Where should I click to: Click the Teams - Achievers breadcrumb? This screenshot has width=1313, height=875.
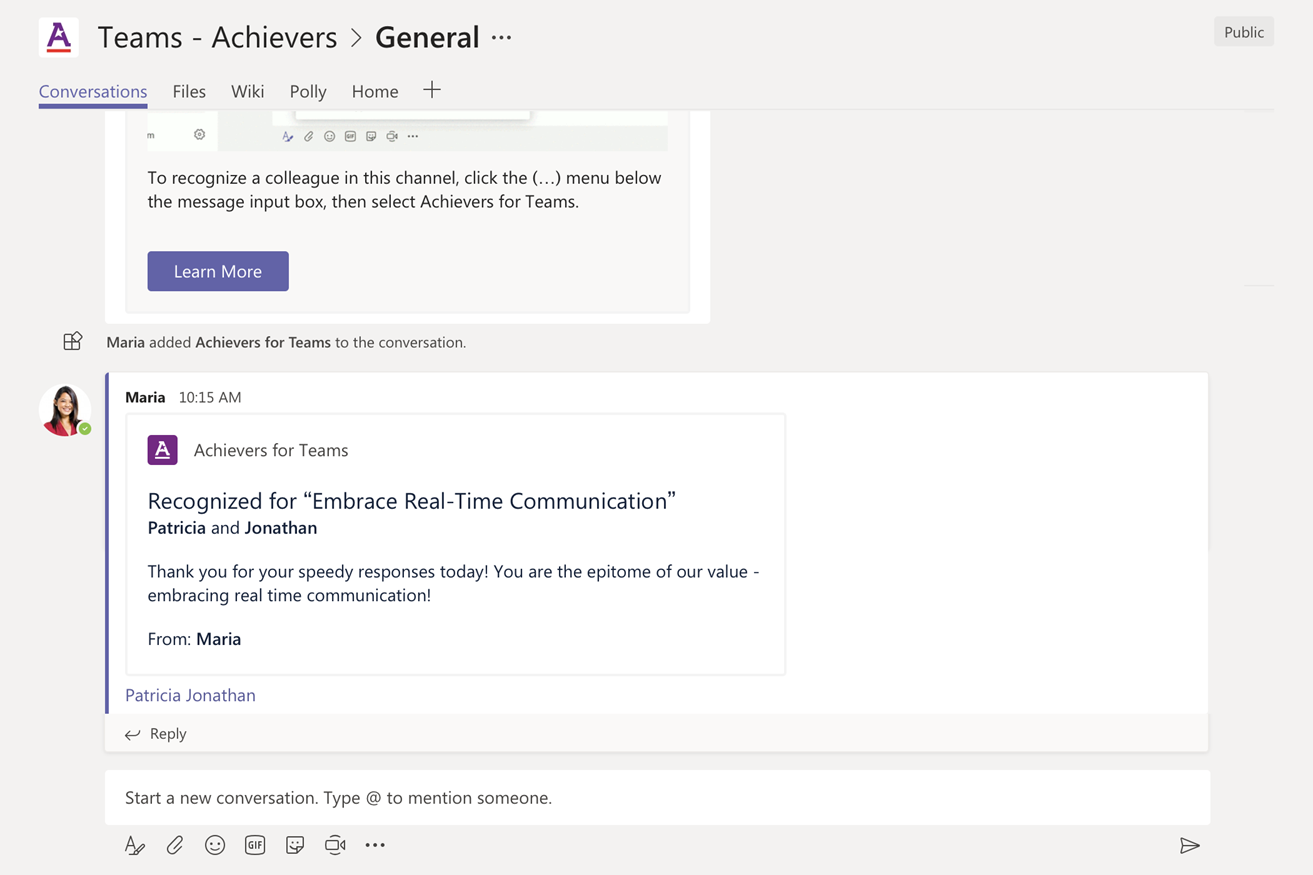[x=217, y=37]
